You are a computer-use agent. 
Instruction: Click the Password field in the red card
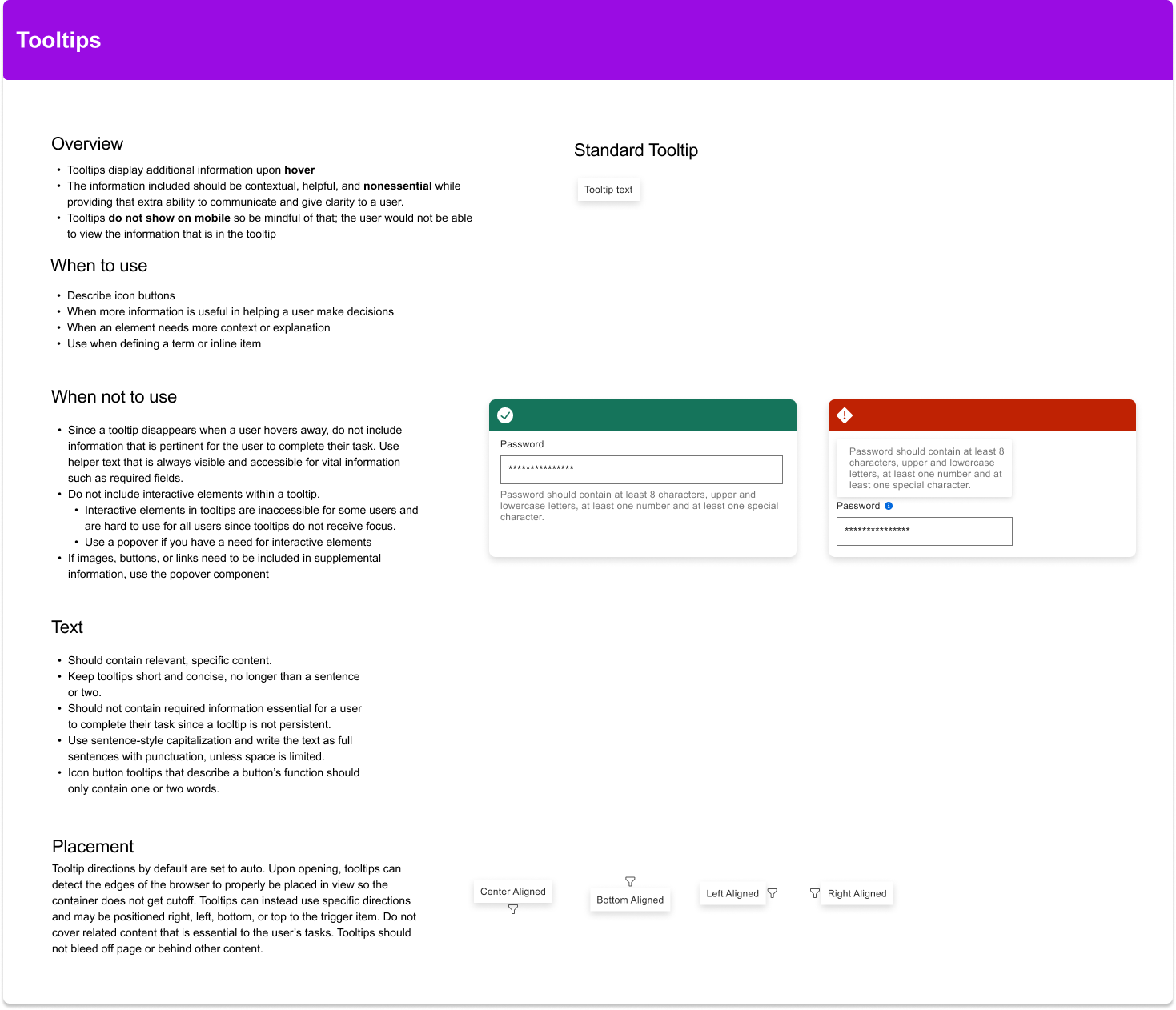pyautogui.click(x=925, y=531)
